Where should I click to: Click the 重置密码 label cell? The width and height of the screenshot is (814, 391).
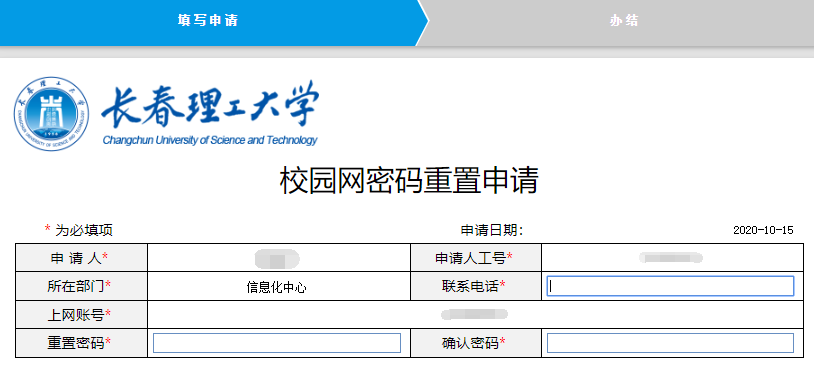click(82, 343)
